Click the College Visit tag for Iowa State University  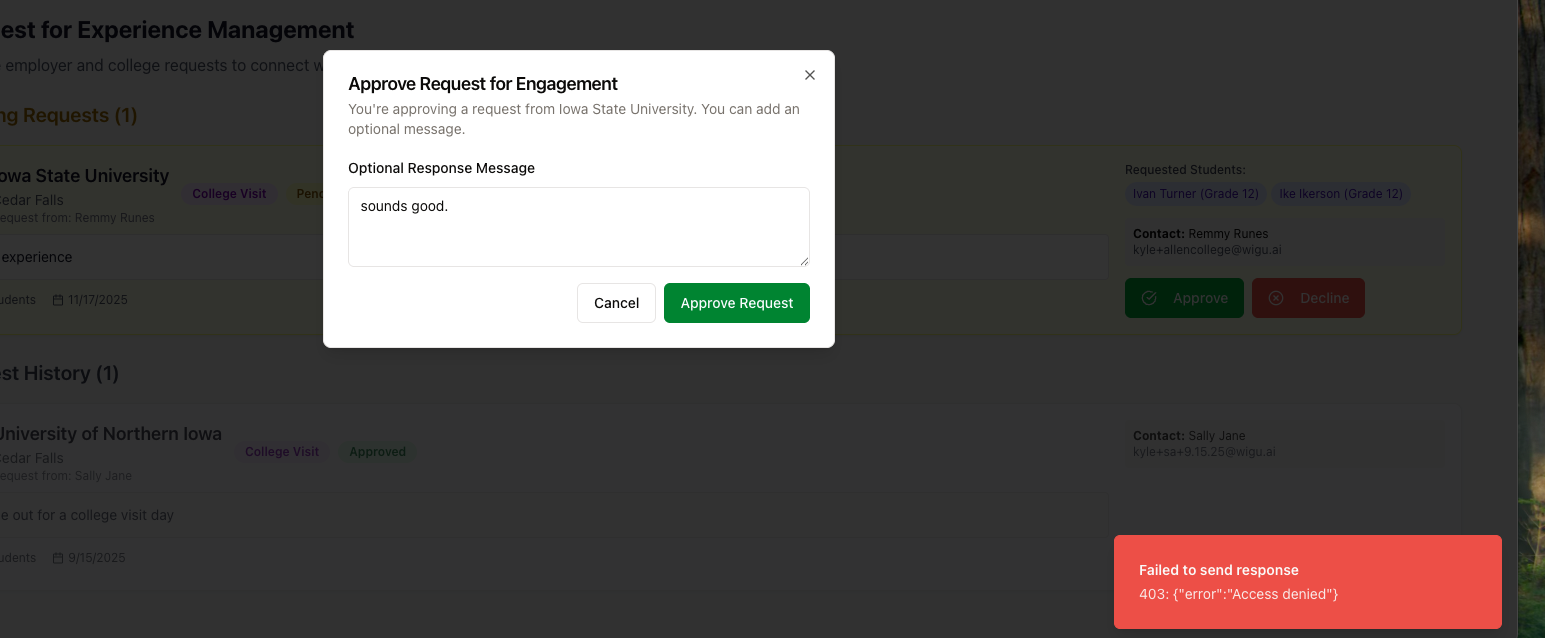point(229,194)
